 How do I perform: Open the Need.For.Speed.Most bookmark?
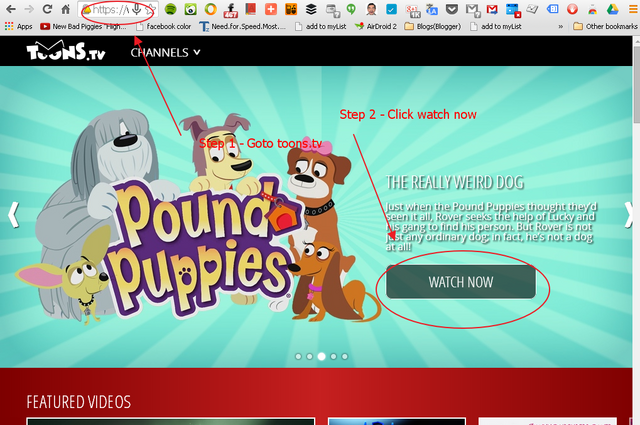tap(243, 27)
